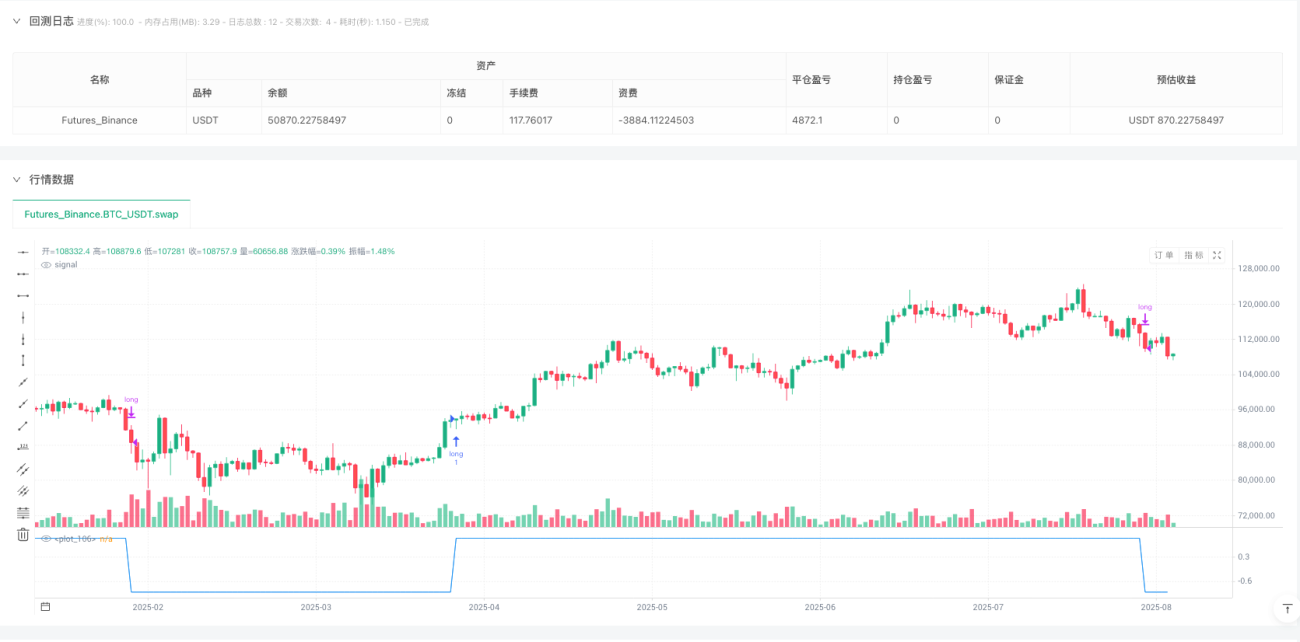Toggle visibility of signal indicator
The height and width of the screenshot is (642, 1300).
coord(46,264)
